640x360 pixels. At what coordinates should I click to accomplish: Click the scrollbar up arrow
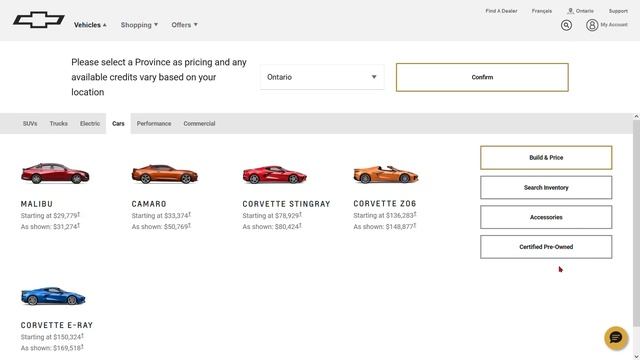(636, 116)
